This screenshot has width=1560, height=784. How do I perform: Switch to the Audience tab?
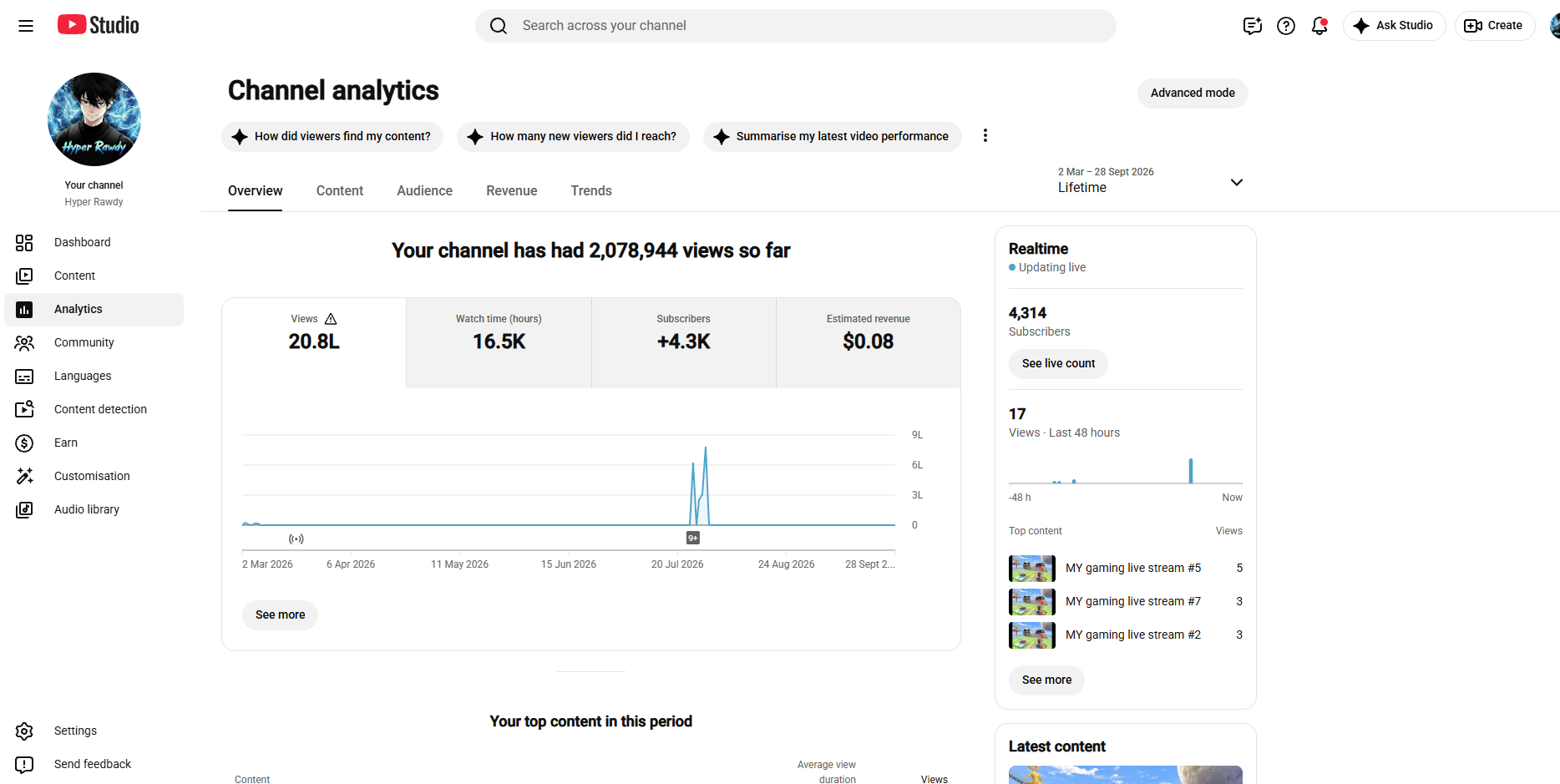pos(424,190)
